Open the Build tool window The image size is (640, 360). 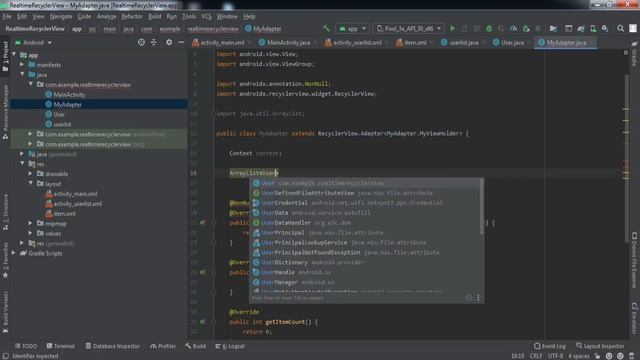pyautogui.click(x=196, y=346)
